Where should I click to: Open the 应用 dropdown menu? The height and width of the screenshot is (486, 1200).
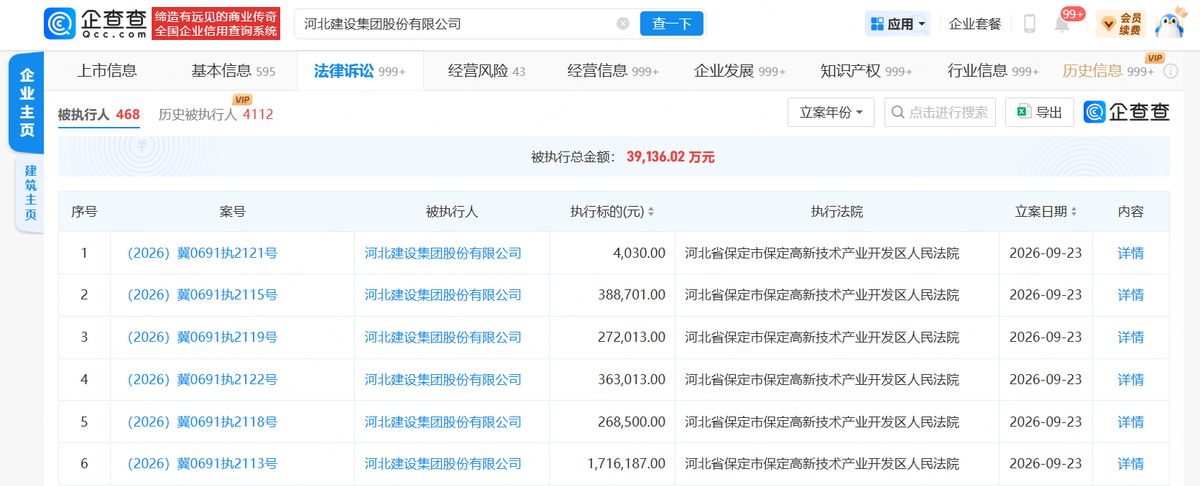(x=899, y=23)
